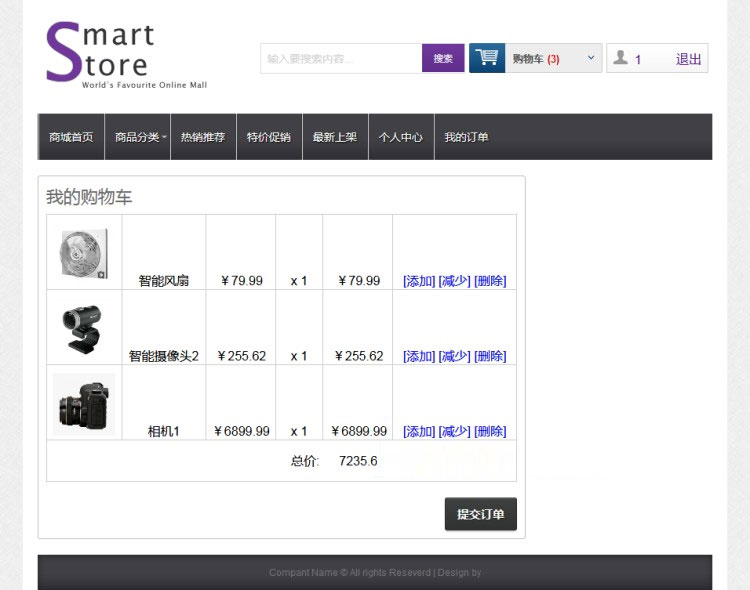
Task: Expand the 商品分类 menu
Action: pyautogui.click(x=138, y=137)
